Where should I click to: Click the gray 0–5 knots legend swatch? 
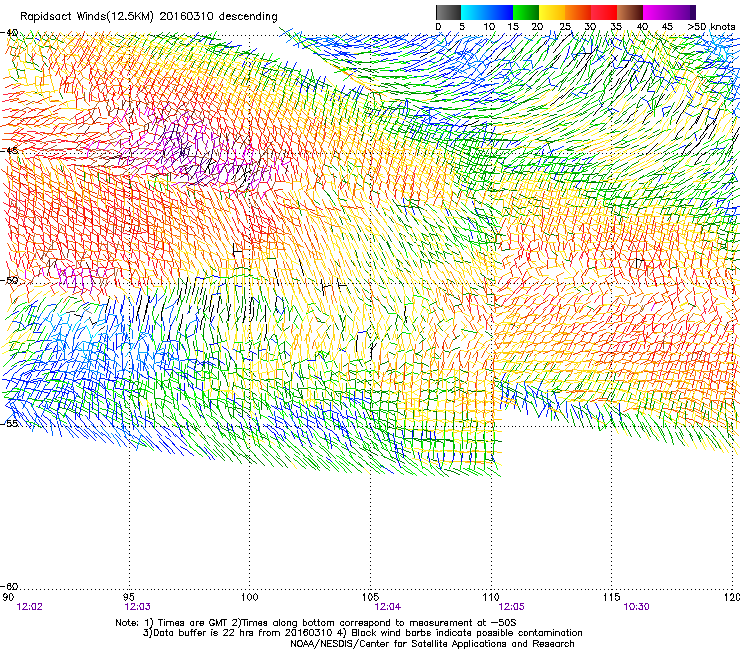(449, 12)
